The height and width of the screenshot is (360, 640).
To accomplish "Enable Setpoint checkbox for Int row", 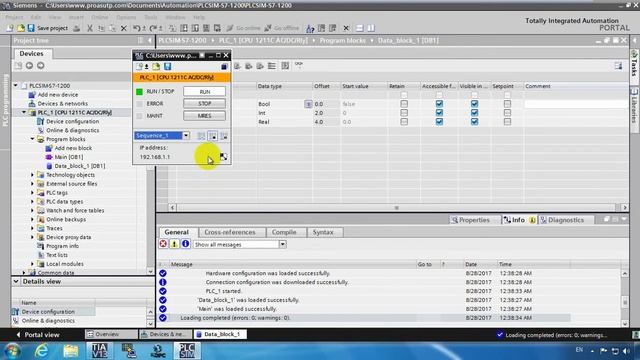I will pos(507,113).
